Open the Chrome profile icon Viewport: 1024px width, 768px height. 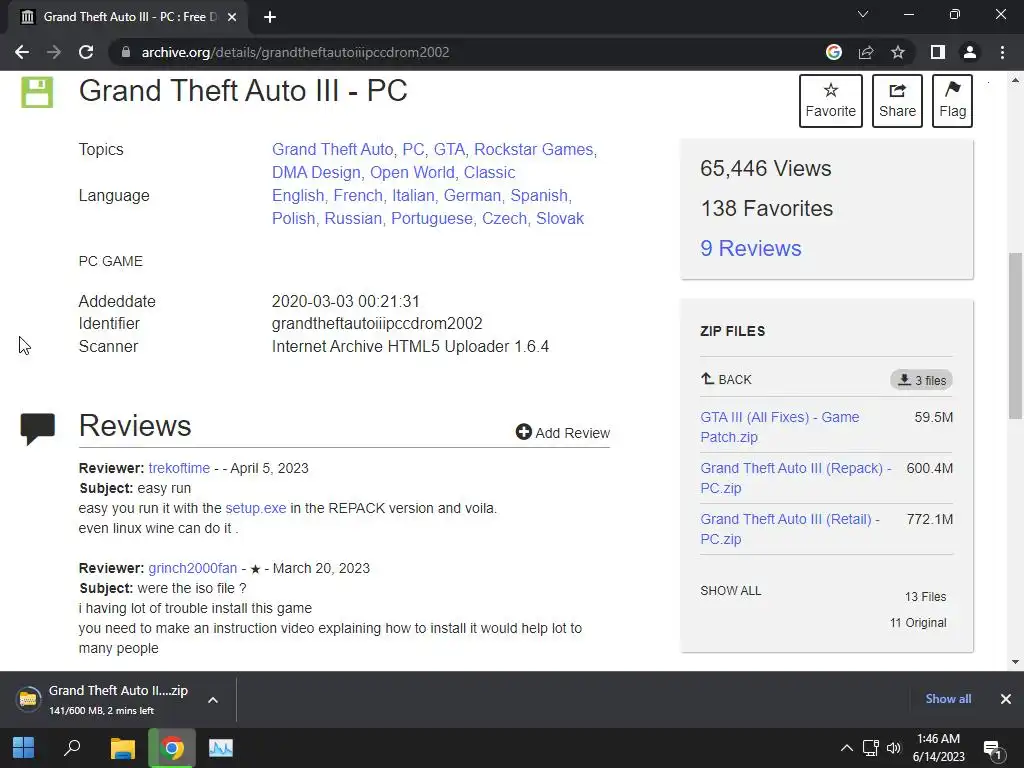tap(970, 52)
